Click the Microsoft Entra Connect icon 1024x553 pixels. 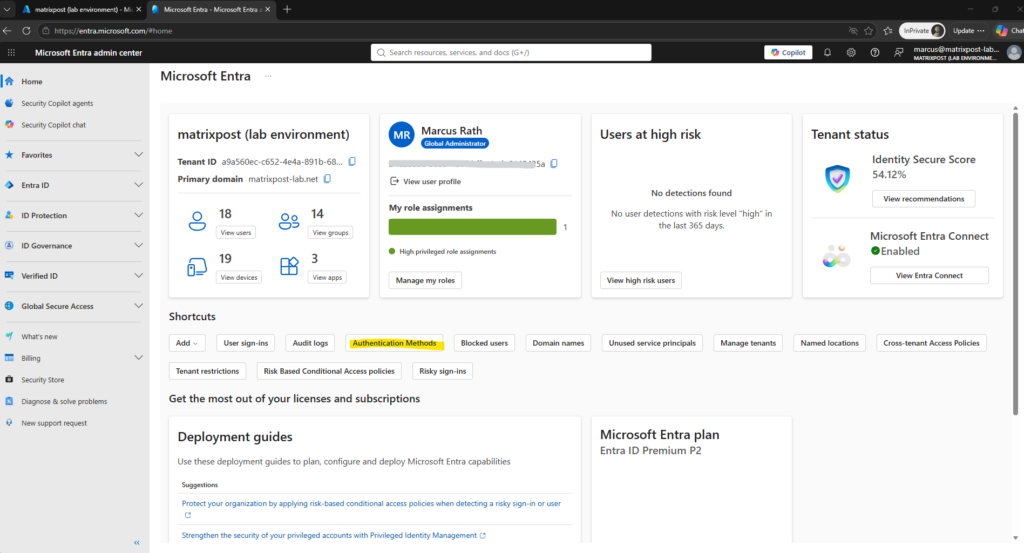[837, 256]
